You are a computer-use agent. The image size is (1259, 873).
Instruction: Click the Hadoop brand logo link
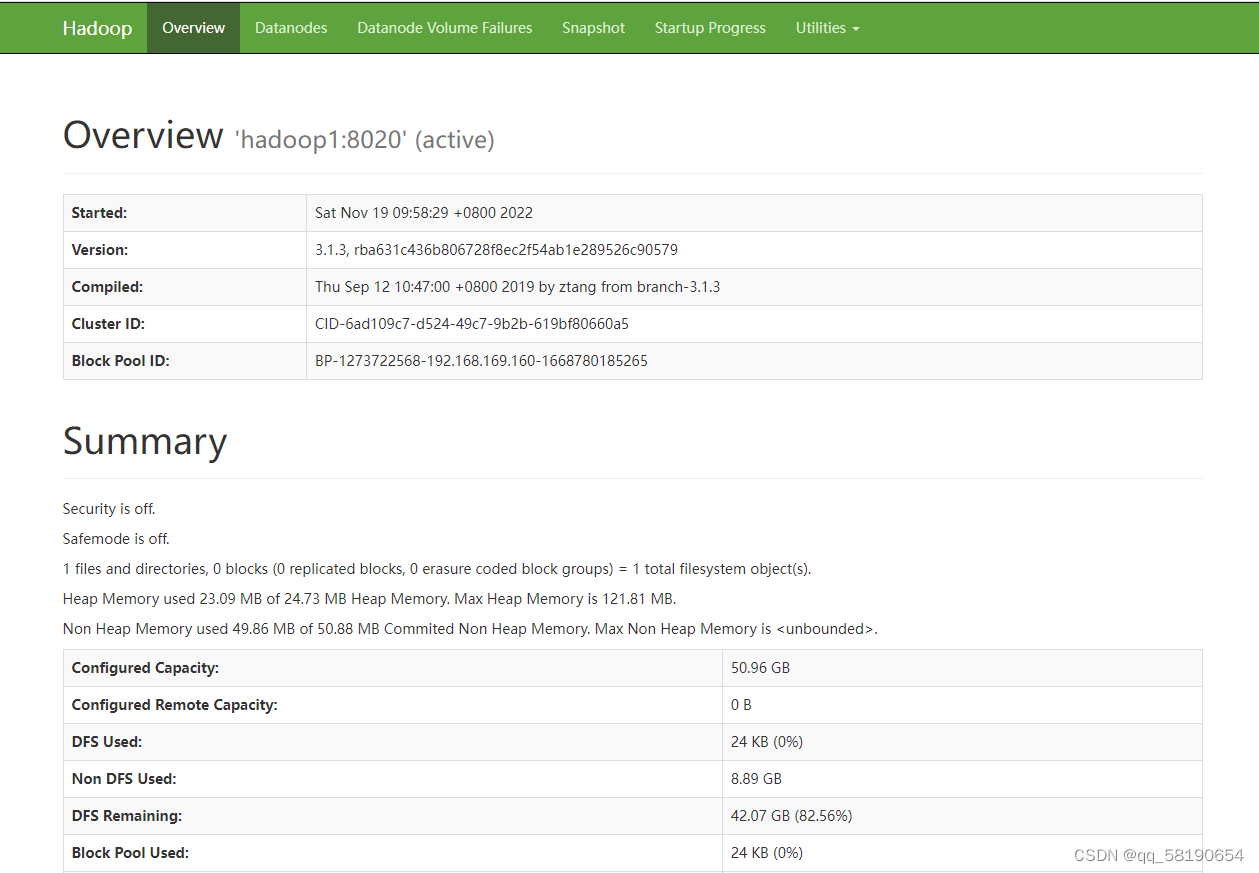click(x=97, y=27)
